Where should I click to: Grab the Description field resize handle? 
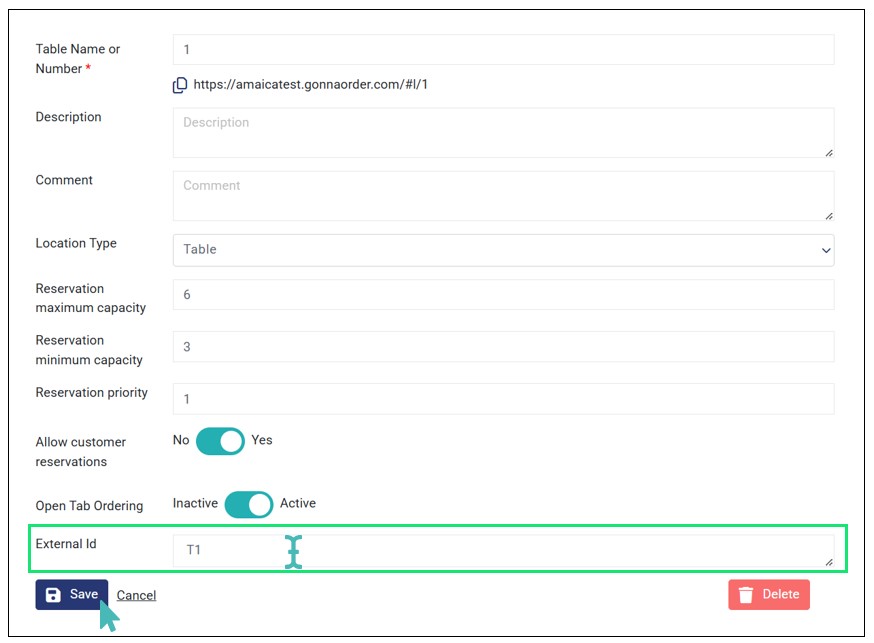tap(829, 153)
